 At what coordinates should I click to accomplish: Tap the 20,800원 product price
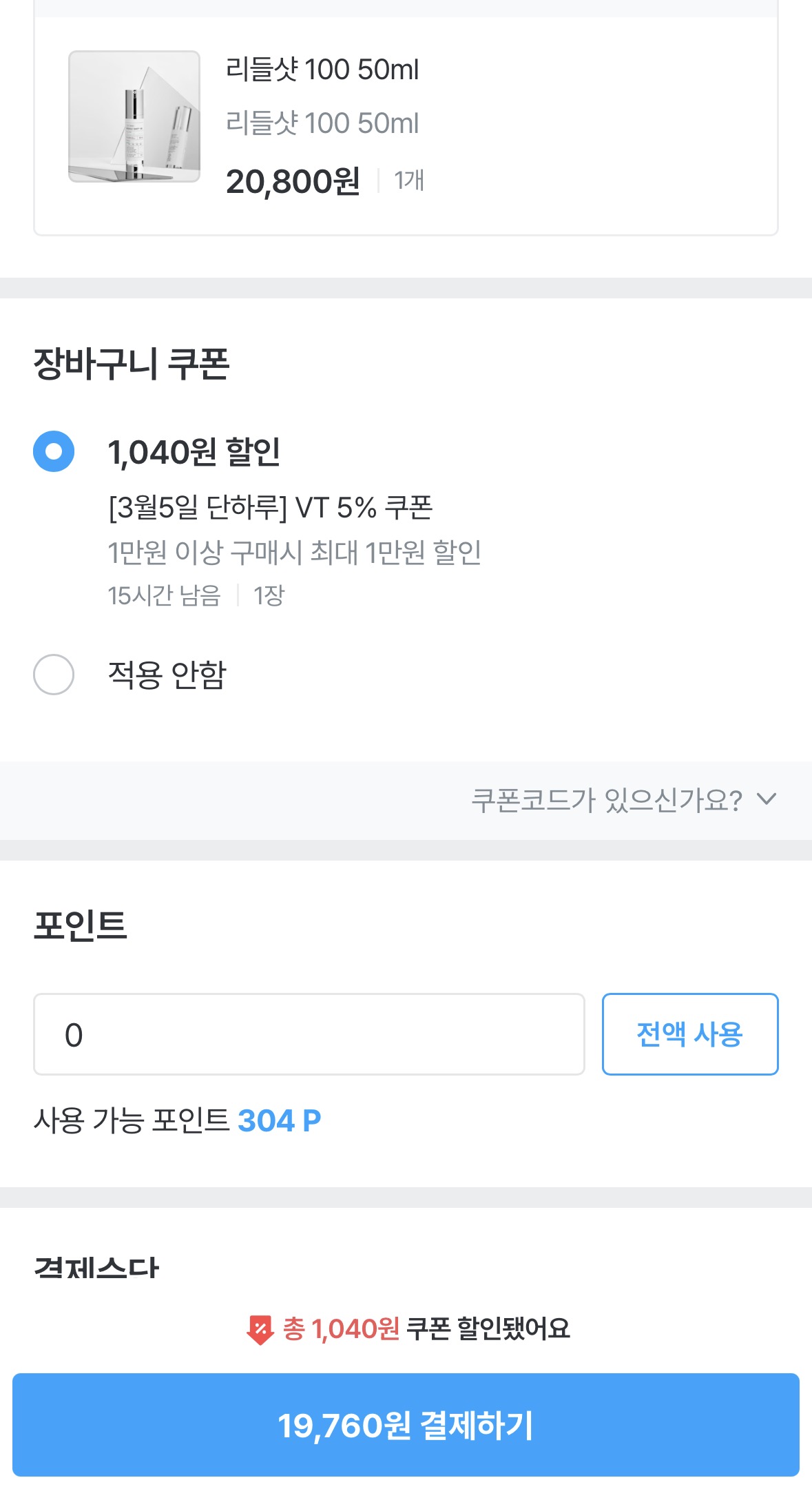pyautogui.click(x=293, y=181)
